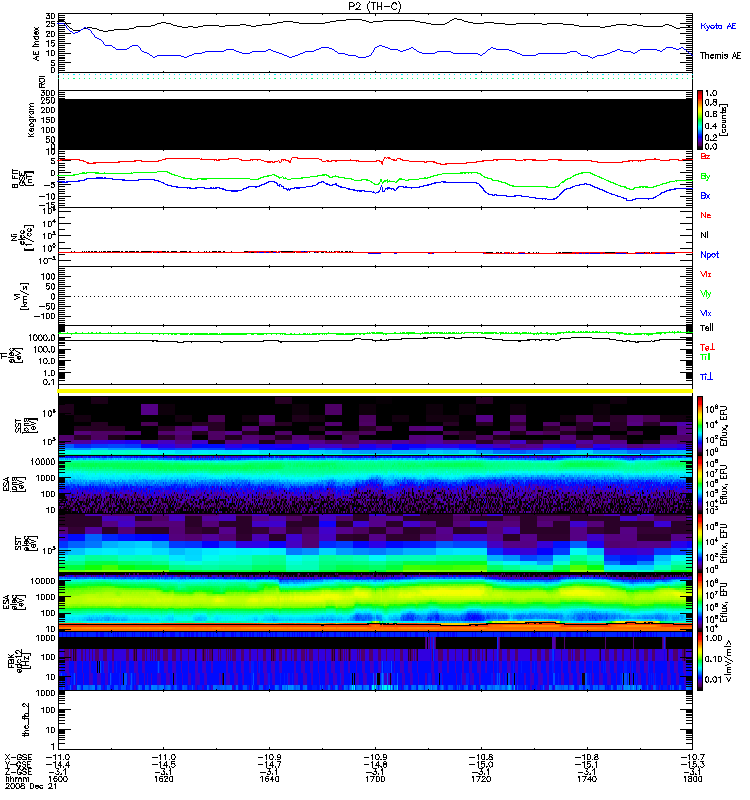
Task: Click the Keogram counts color bar
Action: 700,120
